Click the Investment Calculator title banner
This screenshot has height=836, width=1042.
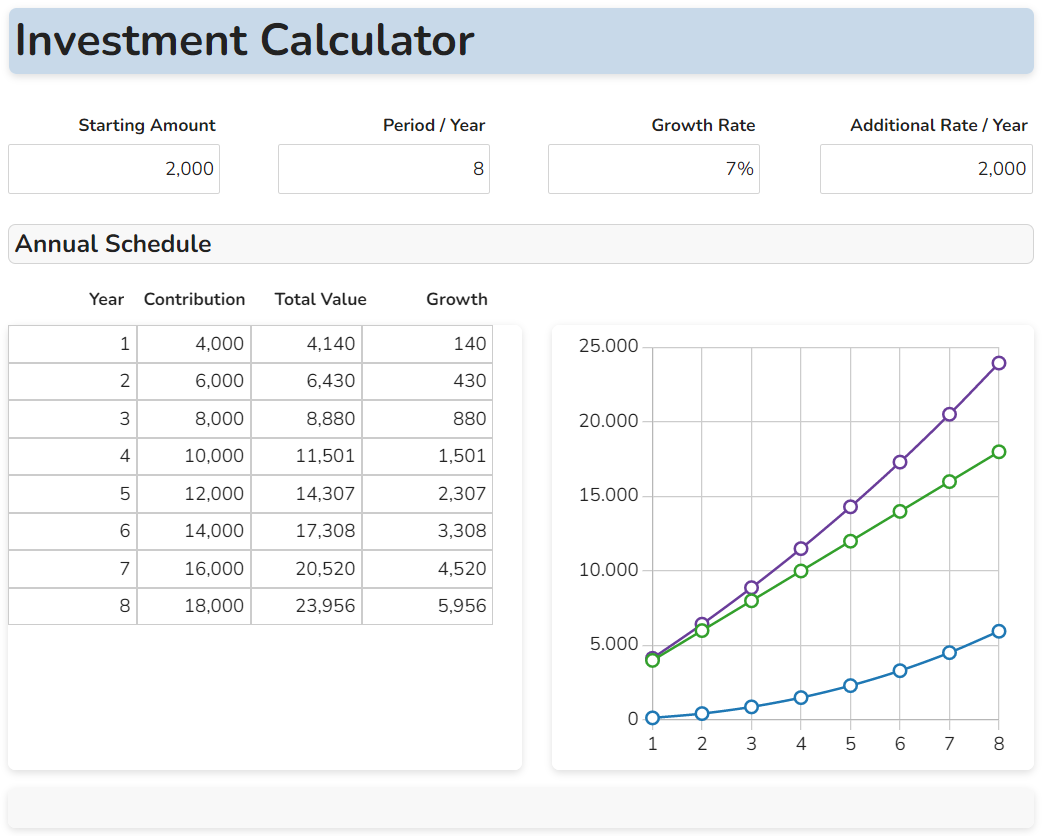pyautogui.click(x=520, y=41)
